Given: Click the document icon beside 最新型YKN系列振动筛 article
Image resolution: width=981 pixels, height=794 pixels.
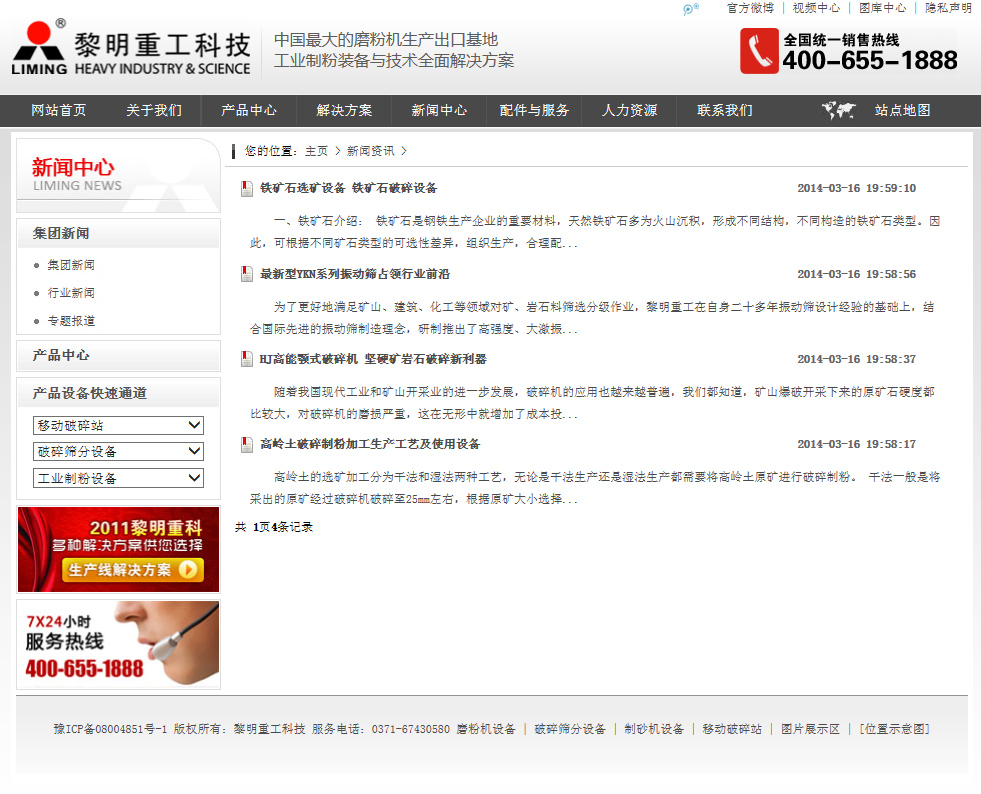Looking at the screenshot, I should (x=246, y=275).
